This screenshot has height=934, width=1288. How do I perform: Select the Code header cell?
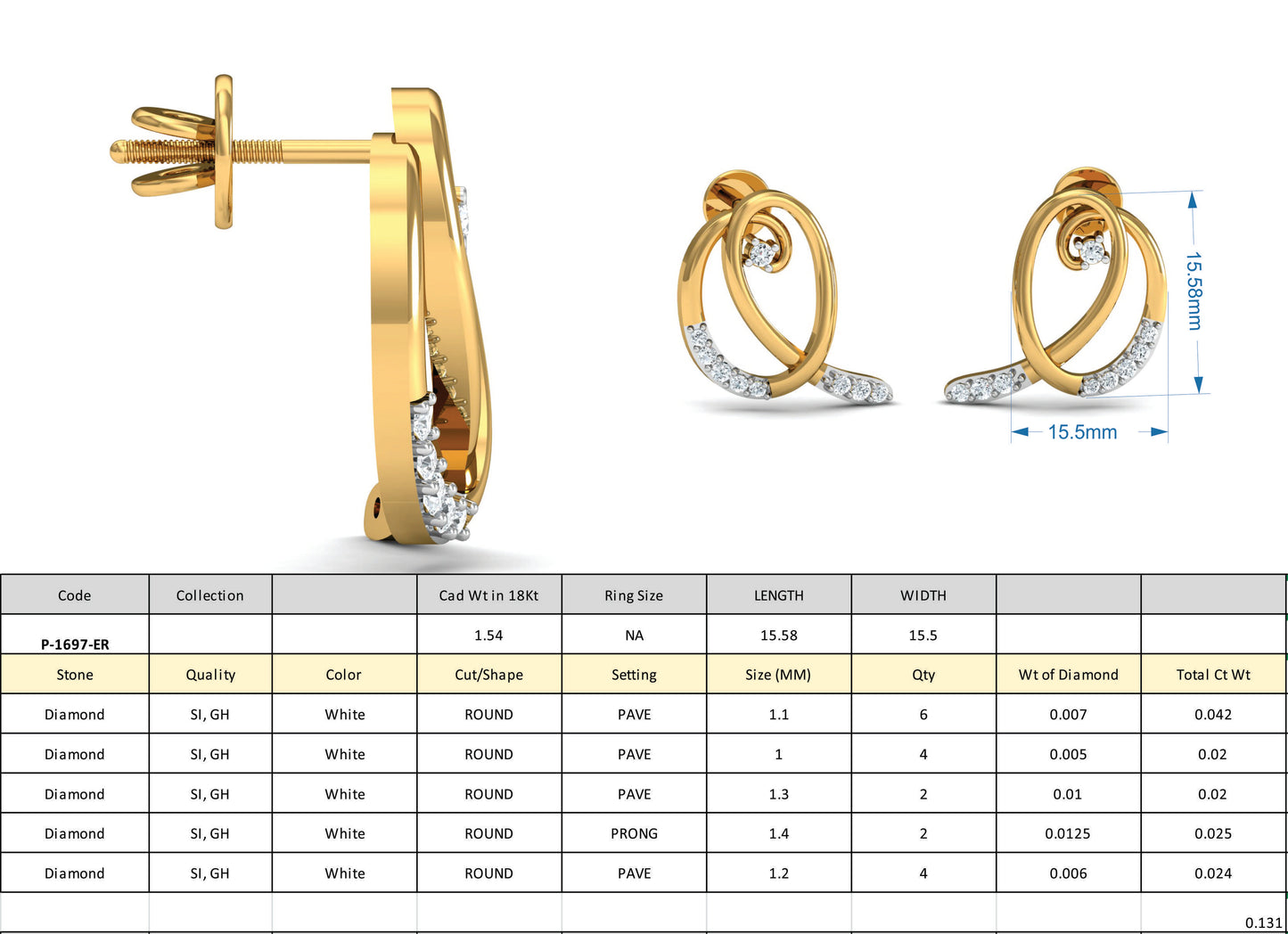coord(75,595)
